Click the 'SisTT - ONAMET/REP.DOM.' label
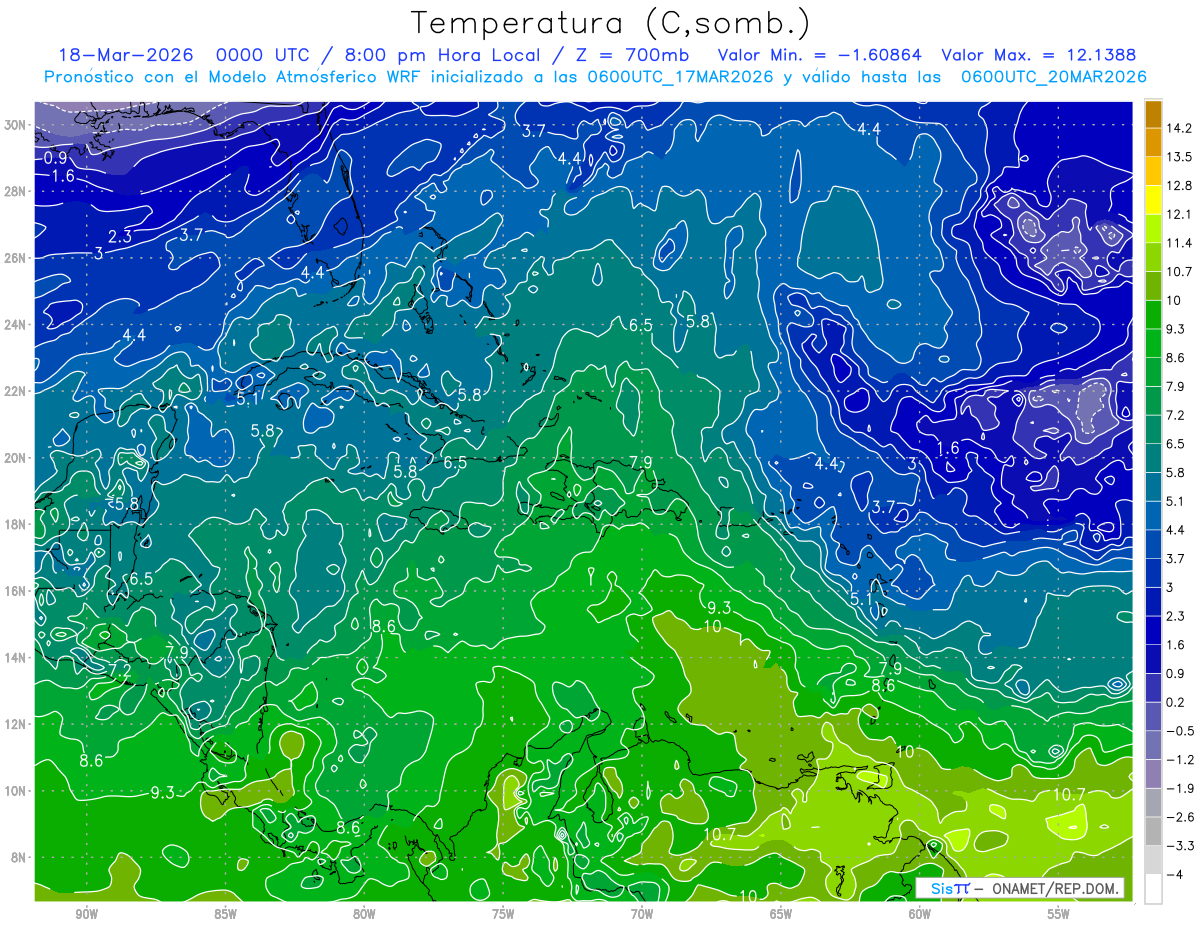Screen dimensions: 1200x927 [1020, 889]
